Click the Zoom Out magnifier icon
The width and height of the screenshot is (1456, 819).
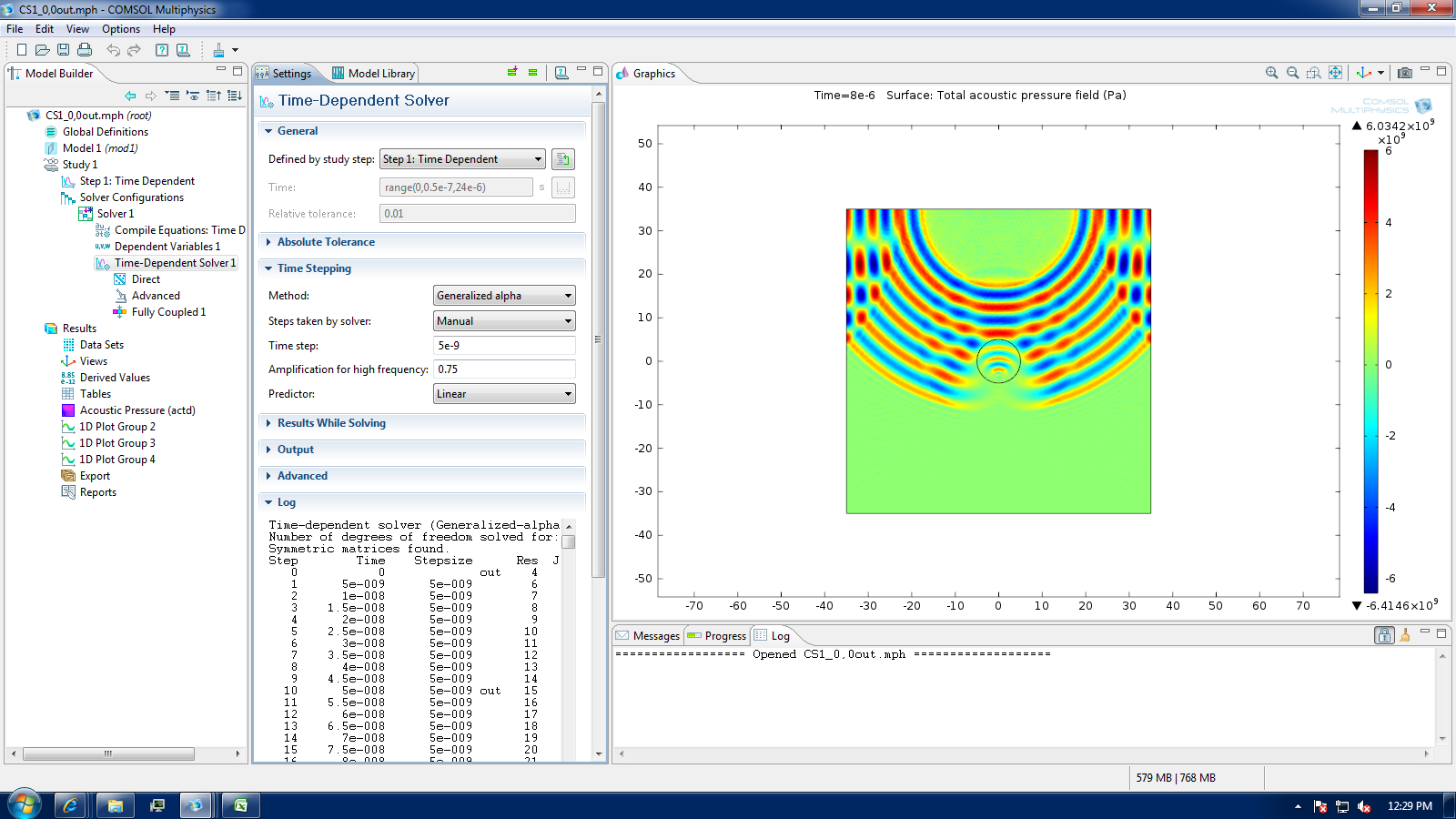tap(1292, 73)
